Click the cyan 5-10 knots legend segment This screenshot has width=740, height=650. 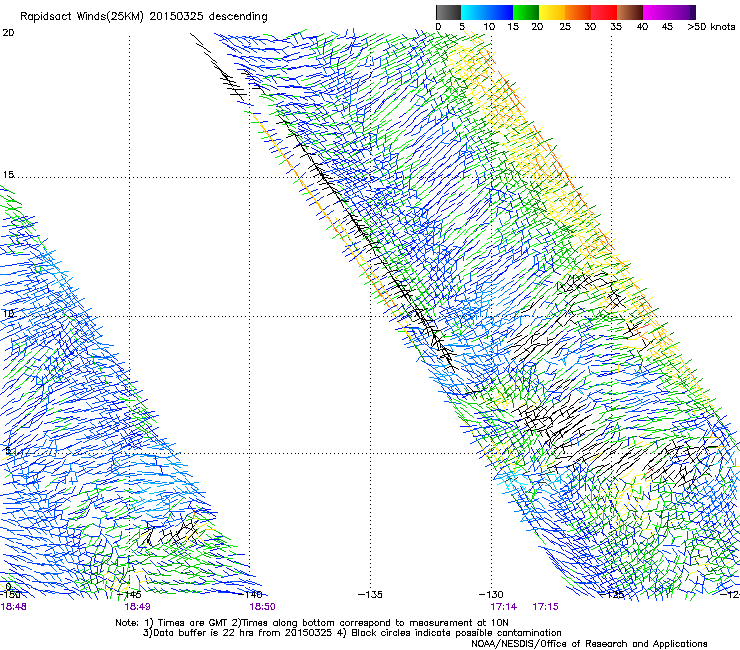coord(474,12)
